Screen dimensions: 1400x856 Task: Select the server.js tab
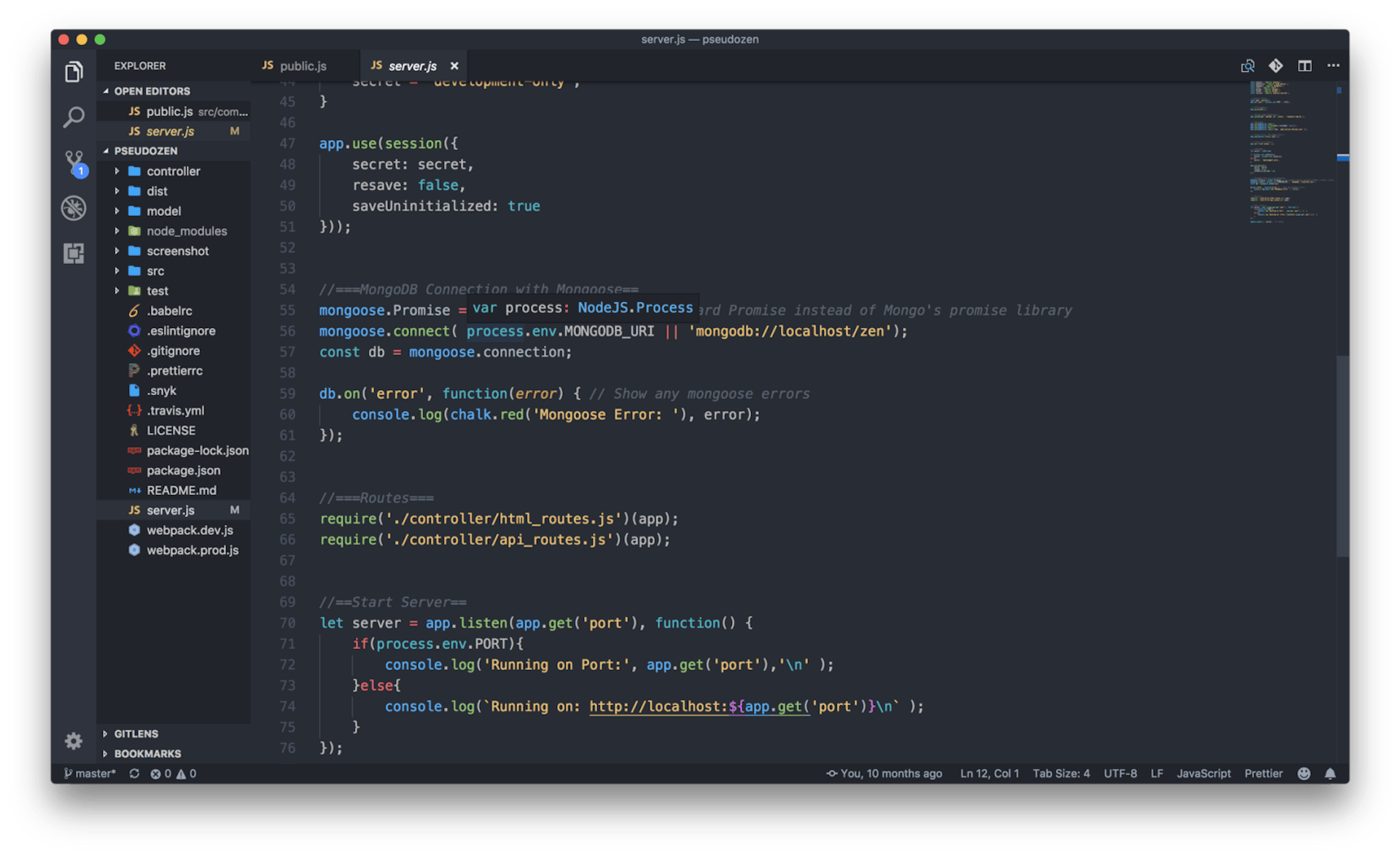click(413, 66)
